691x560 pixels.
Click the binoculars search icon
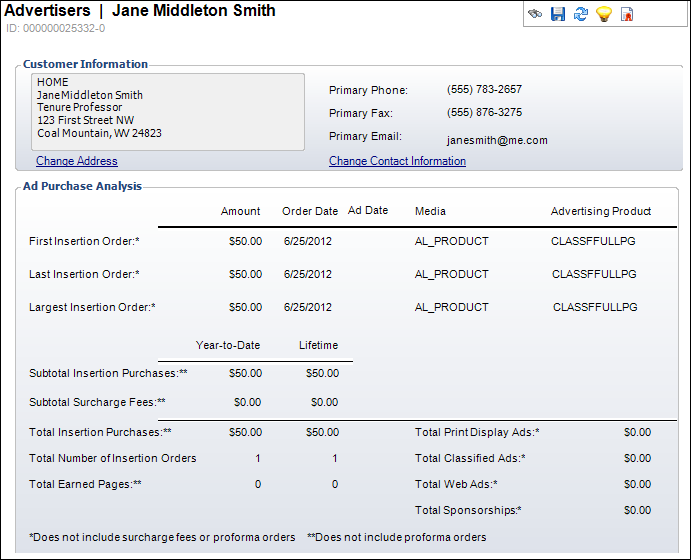(536, 14)
